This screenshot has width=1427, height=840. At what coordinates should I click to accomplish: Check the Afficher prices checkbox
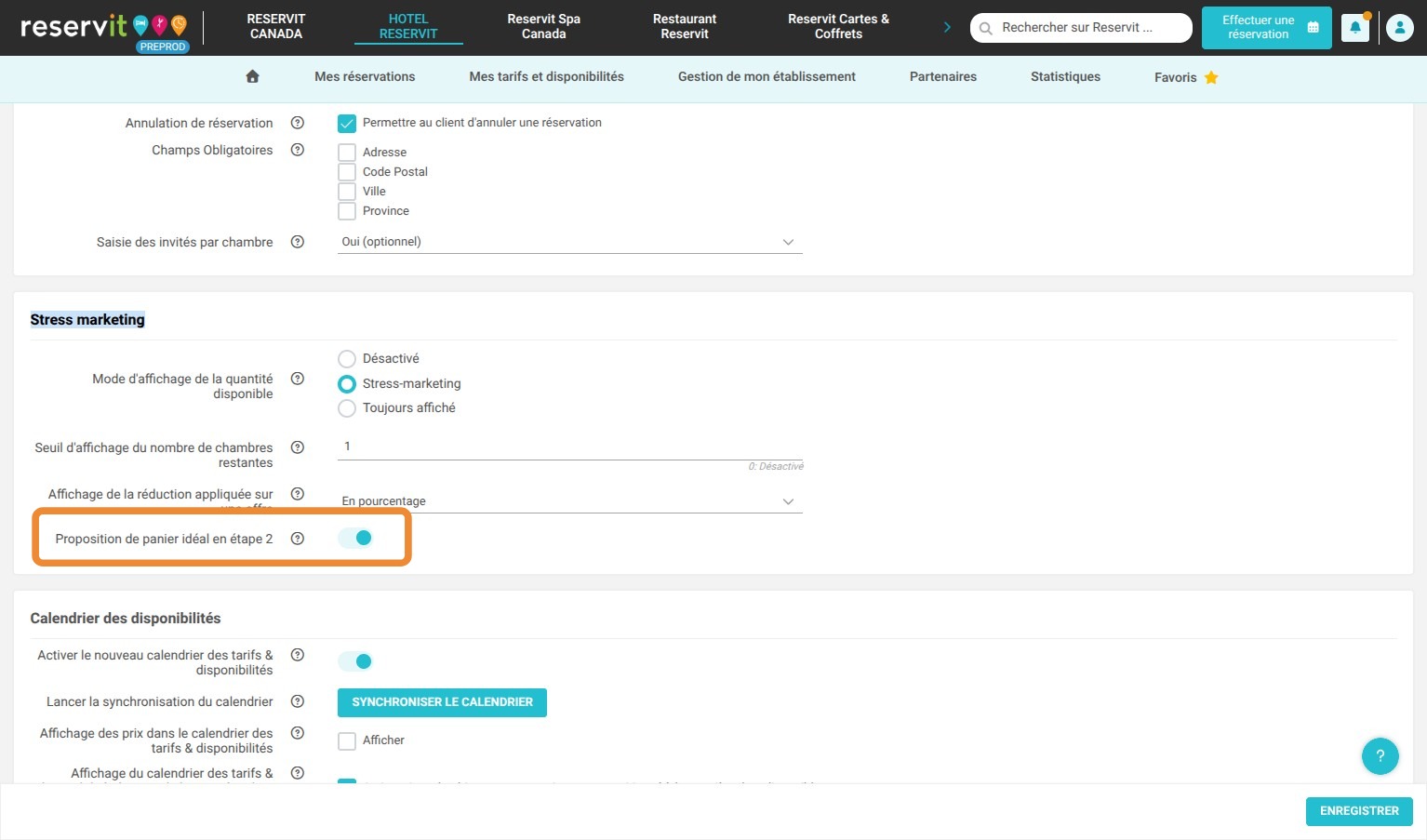(347, 741)
